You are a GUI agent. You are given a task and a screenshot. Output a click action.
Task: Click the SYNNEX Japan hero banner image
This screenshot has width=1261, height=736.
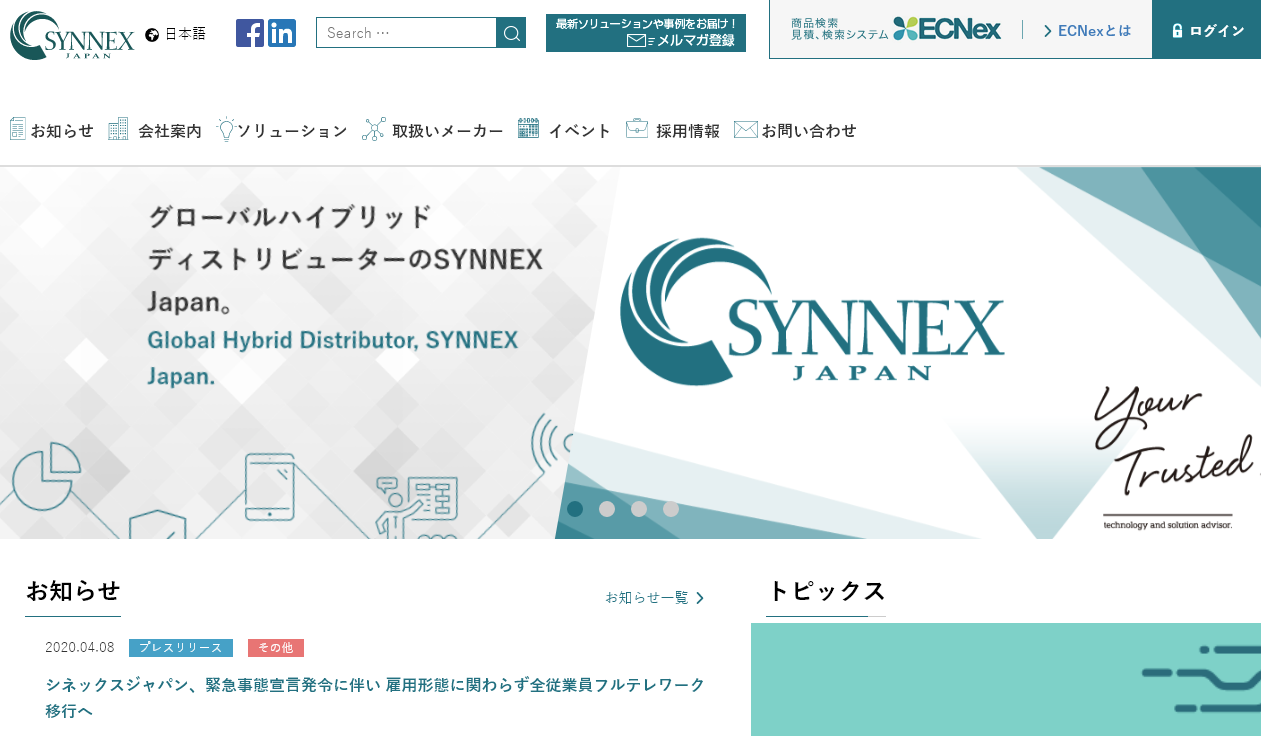click(x=630, y=353)
